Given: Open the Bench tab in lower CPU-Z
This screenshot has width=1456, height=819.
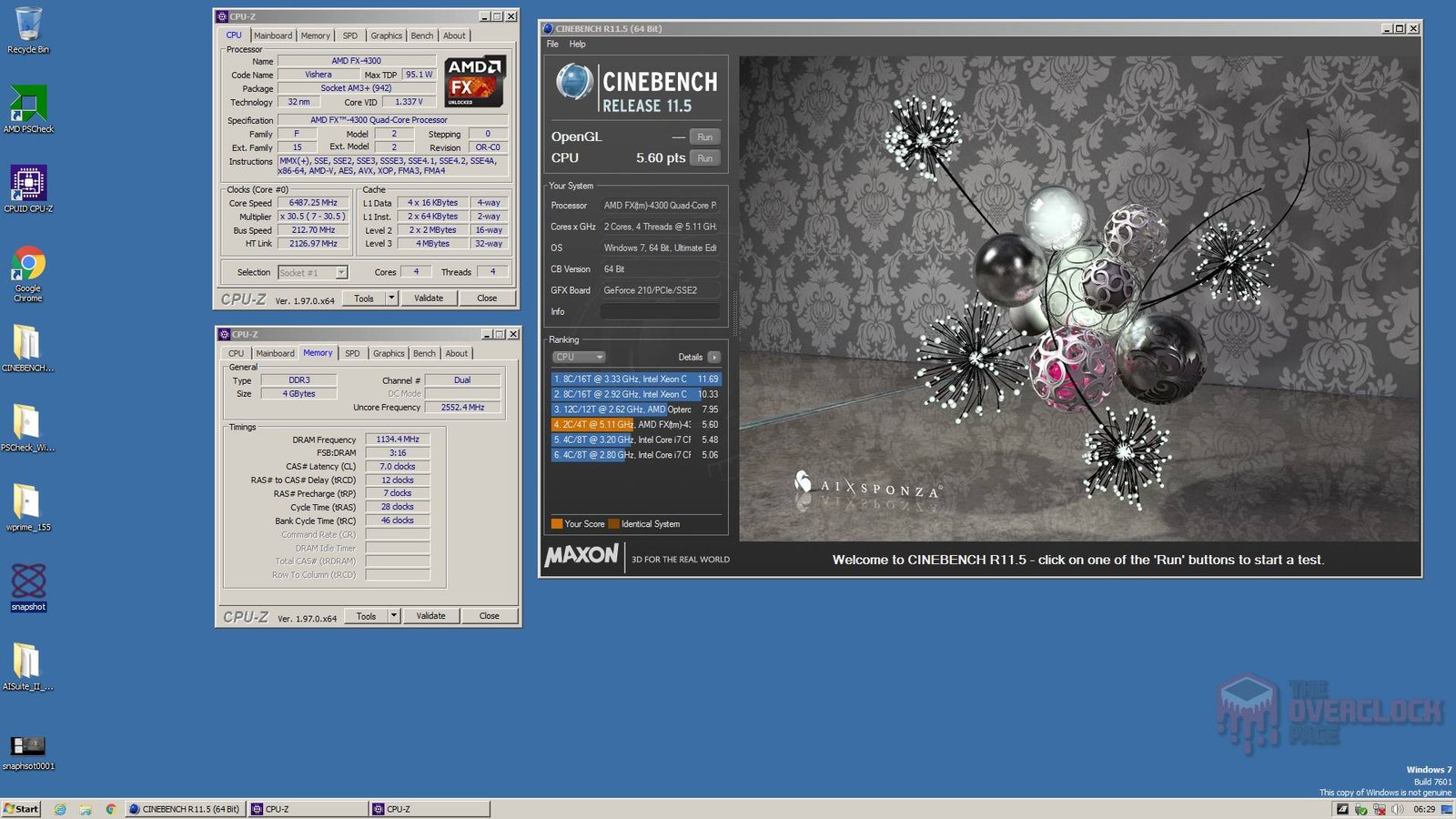Looking at the screenshot, I should tap(424, 353).
